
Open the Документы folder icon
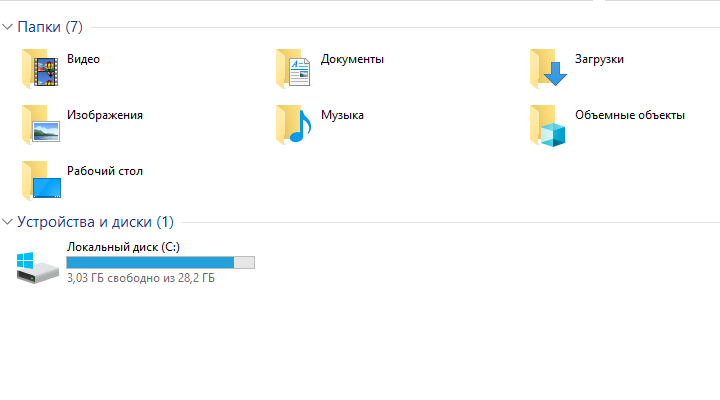tap(293, 68)
